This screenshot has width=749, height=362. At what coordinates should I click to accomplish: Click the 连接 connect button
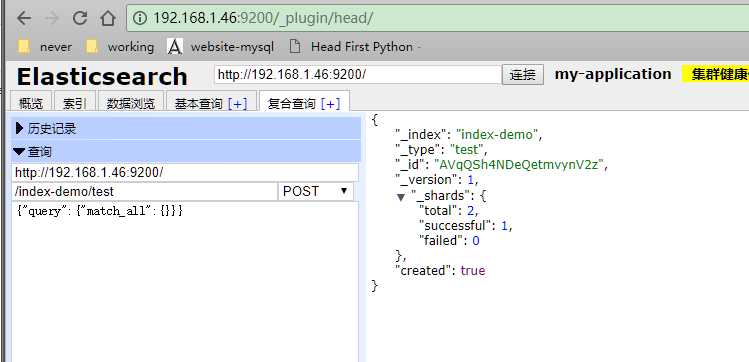(x=523, y=75)
